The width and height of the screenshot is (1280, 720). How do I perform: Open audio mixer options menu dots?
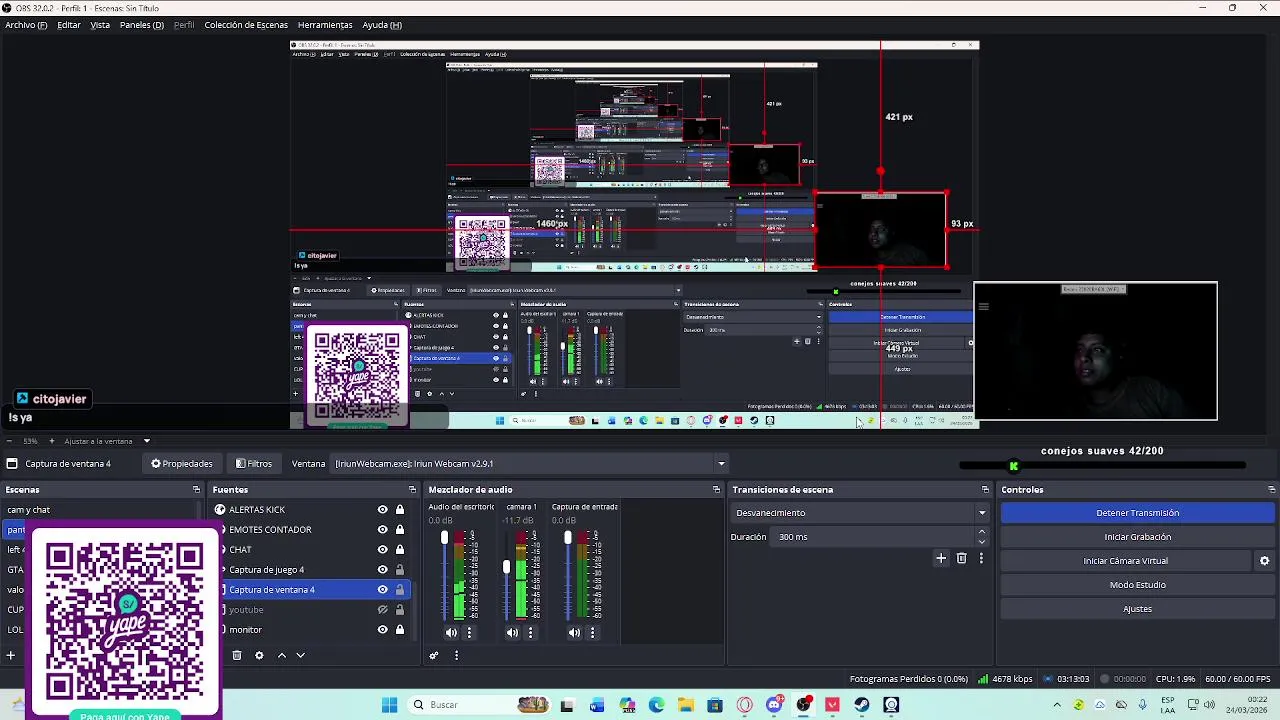pyautogui.click(x=456, y=655)
